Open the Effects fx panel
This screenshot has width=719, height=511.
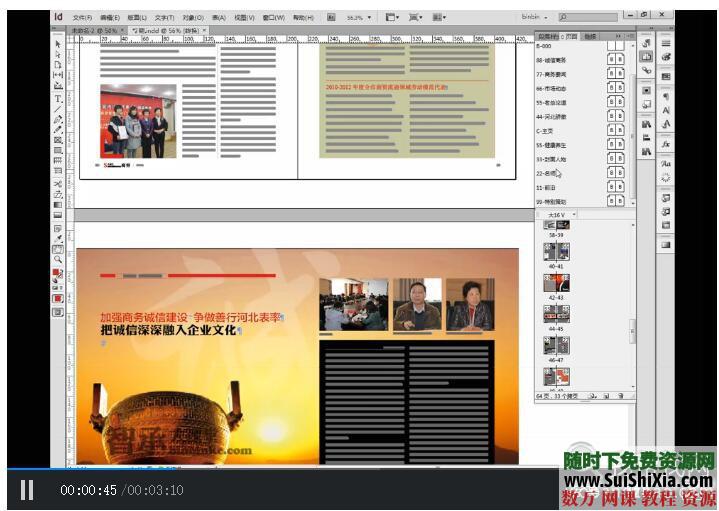pos(666,144)
